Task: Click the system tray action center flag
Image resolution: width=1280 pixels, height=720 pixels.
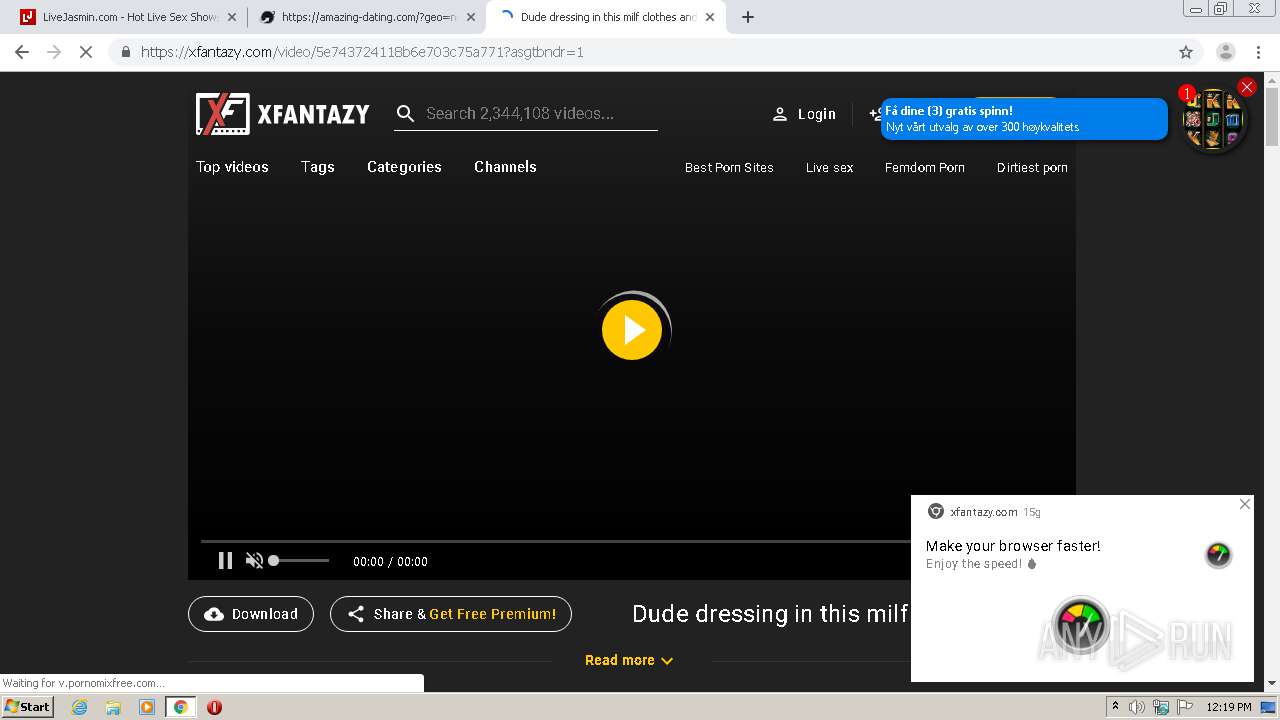Action: pos(1184,707)
